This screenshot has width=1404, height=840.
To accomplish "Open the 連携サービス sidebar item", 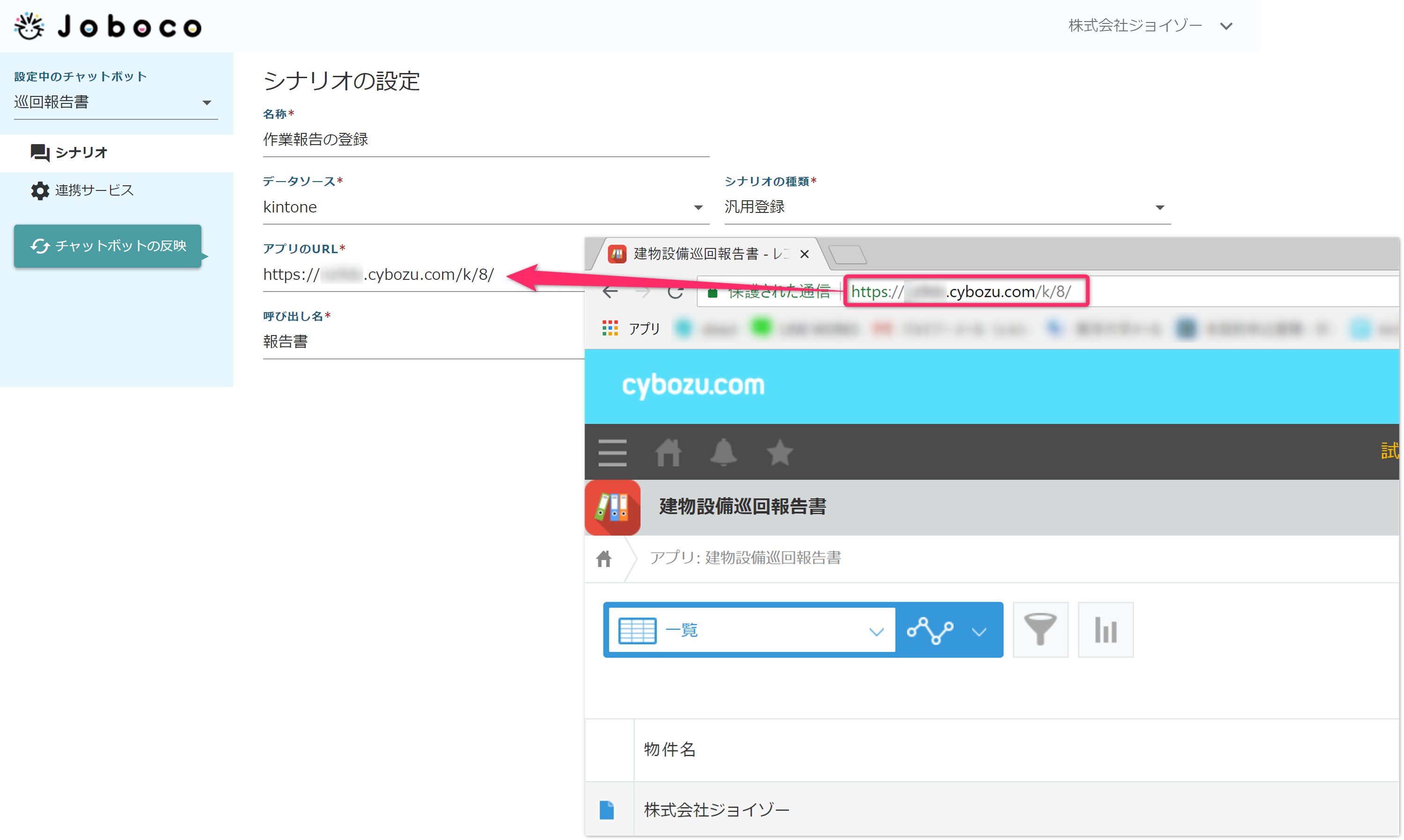I will (116, 190).
